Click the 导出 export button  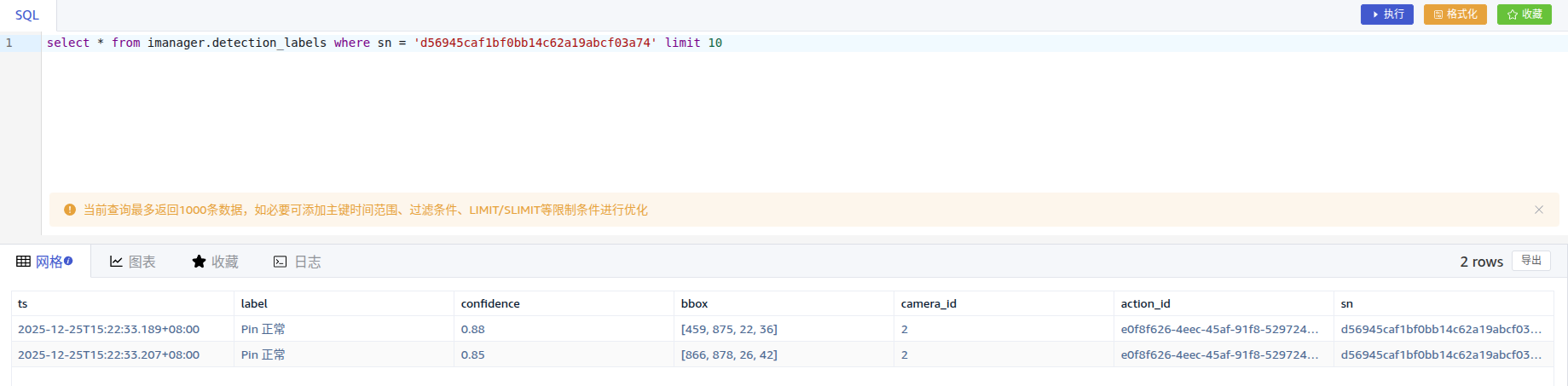[x=1530, y=261]
